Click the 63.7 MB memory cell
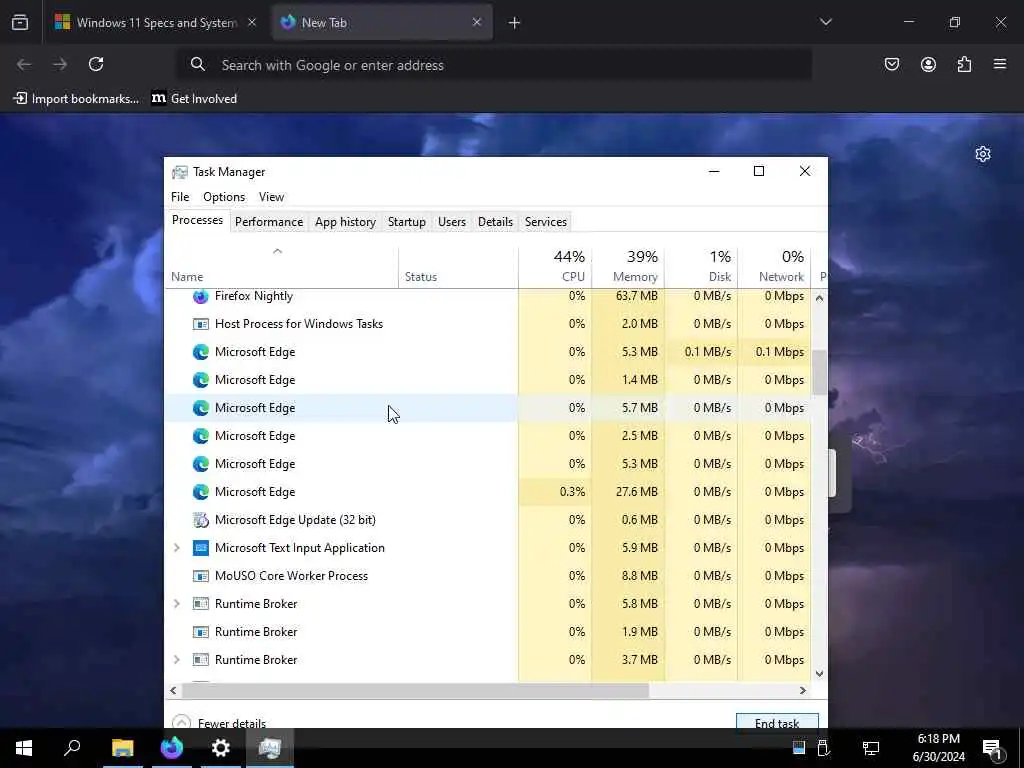Screen dimensions: 1024x768 628,296
